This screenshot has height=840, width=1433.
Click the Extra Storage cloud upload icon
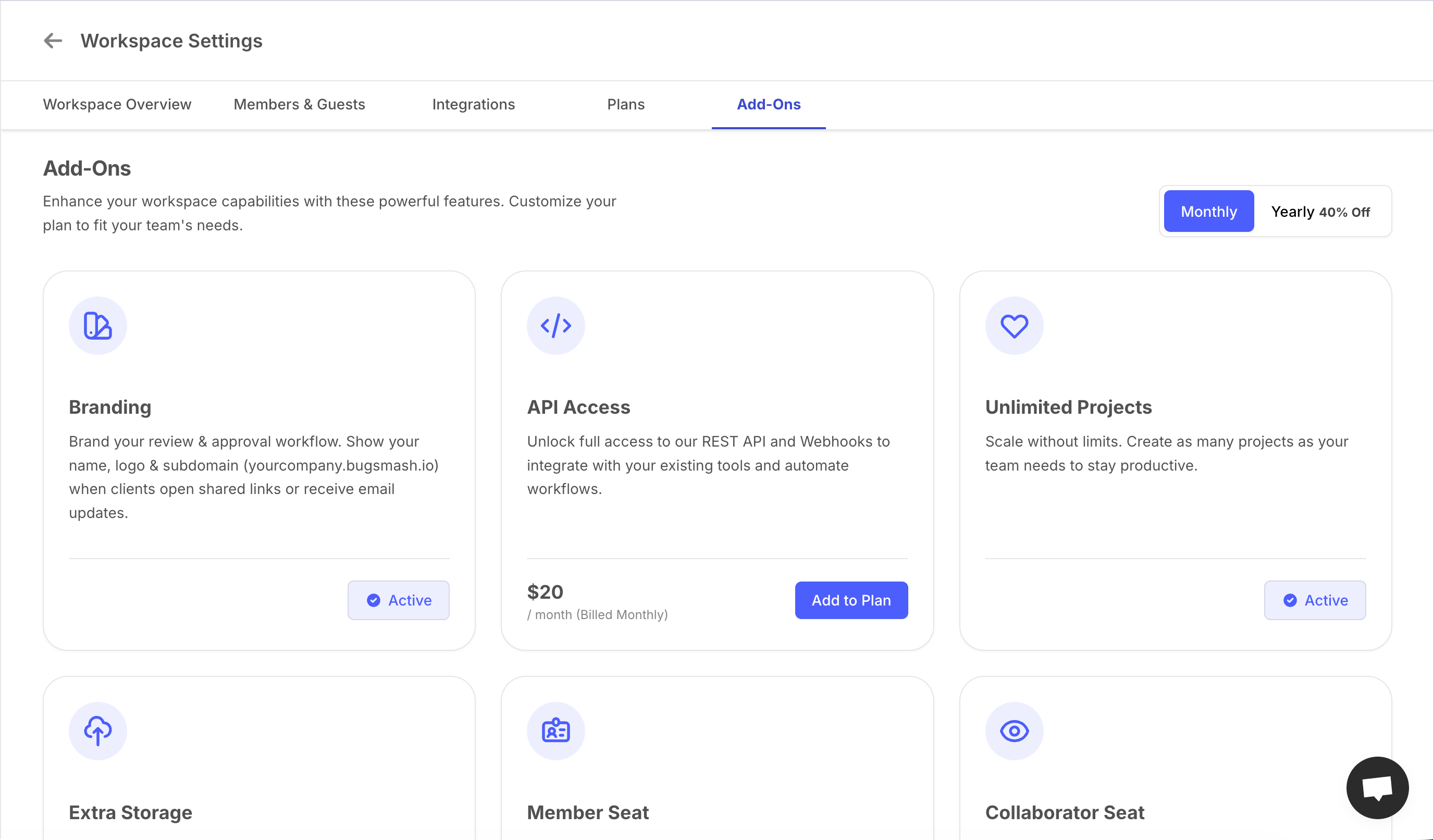(98, 731)
